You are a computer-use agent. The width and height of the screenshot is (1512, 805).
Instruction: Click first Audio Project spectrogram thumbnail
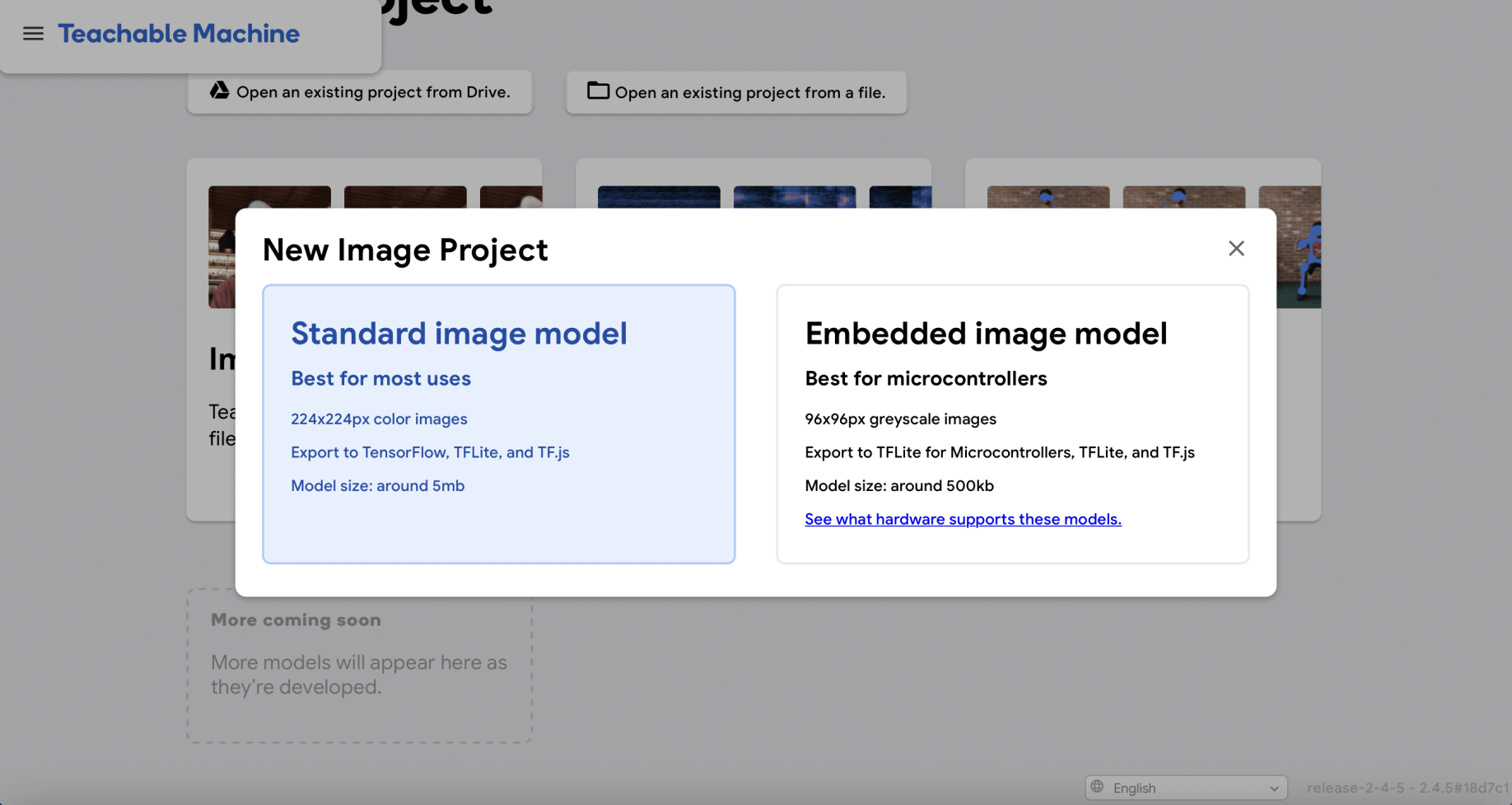659,197
